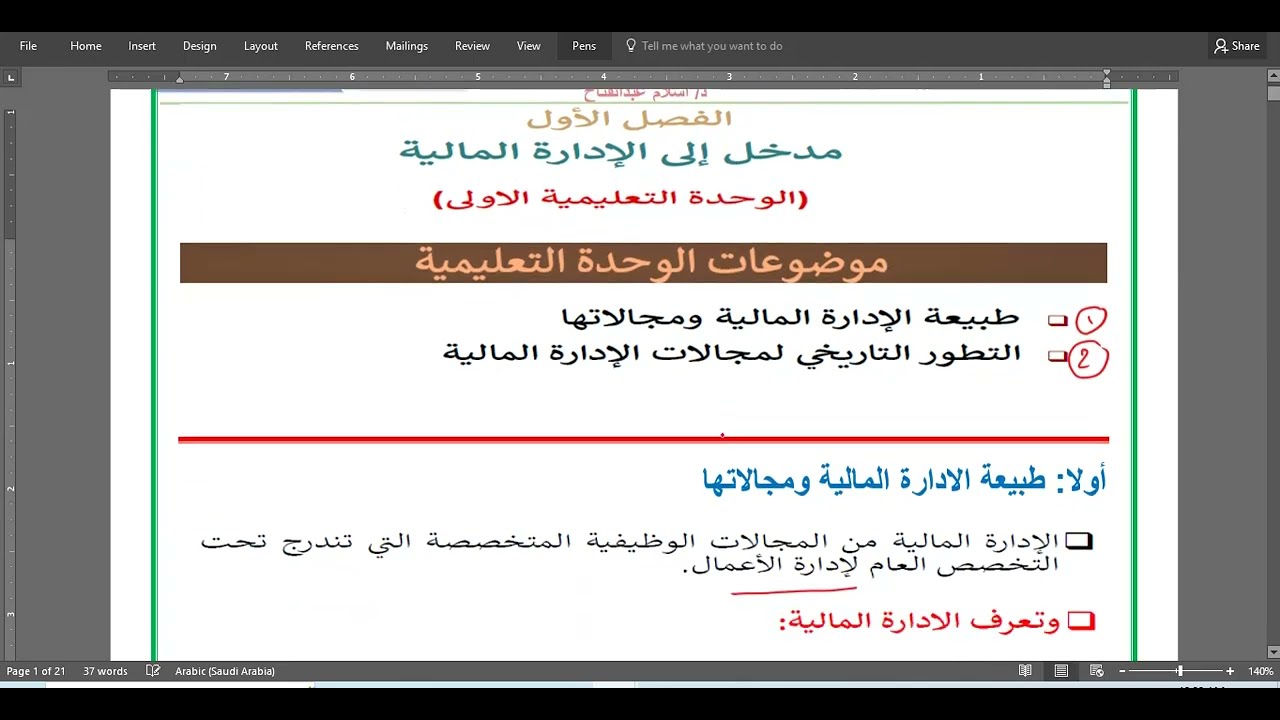This screenshot has width=1280, height=720.
Task: Click the checkbox bullet beside وتعرف الادارة المالية
Action: (1081, 622)
